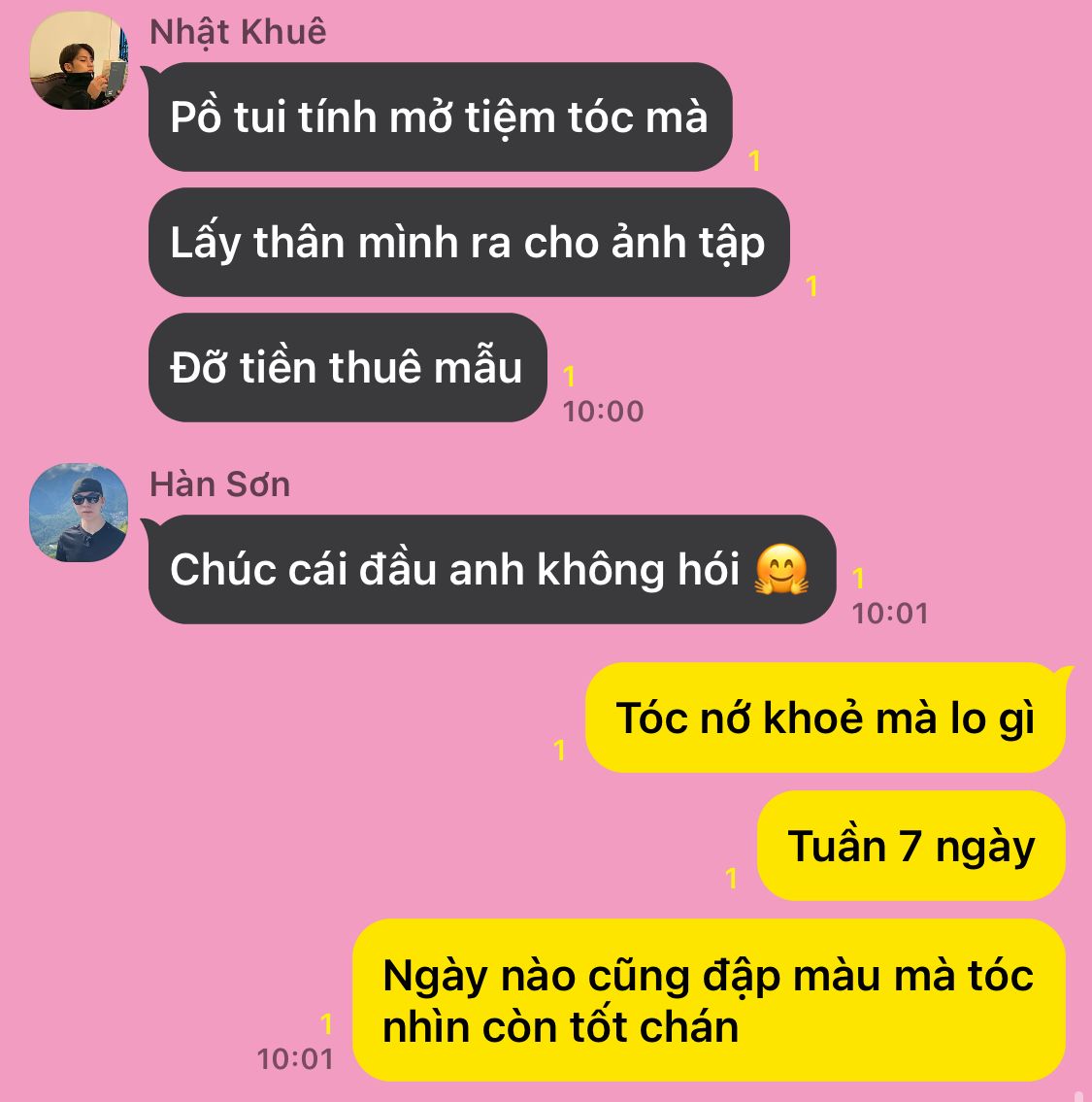Tap the sender name Nhật Khuê

[238, 32]
